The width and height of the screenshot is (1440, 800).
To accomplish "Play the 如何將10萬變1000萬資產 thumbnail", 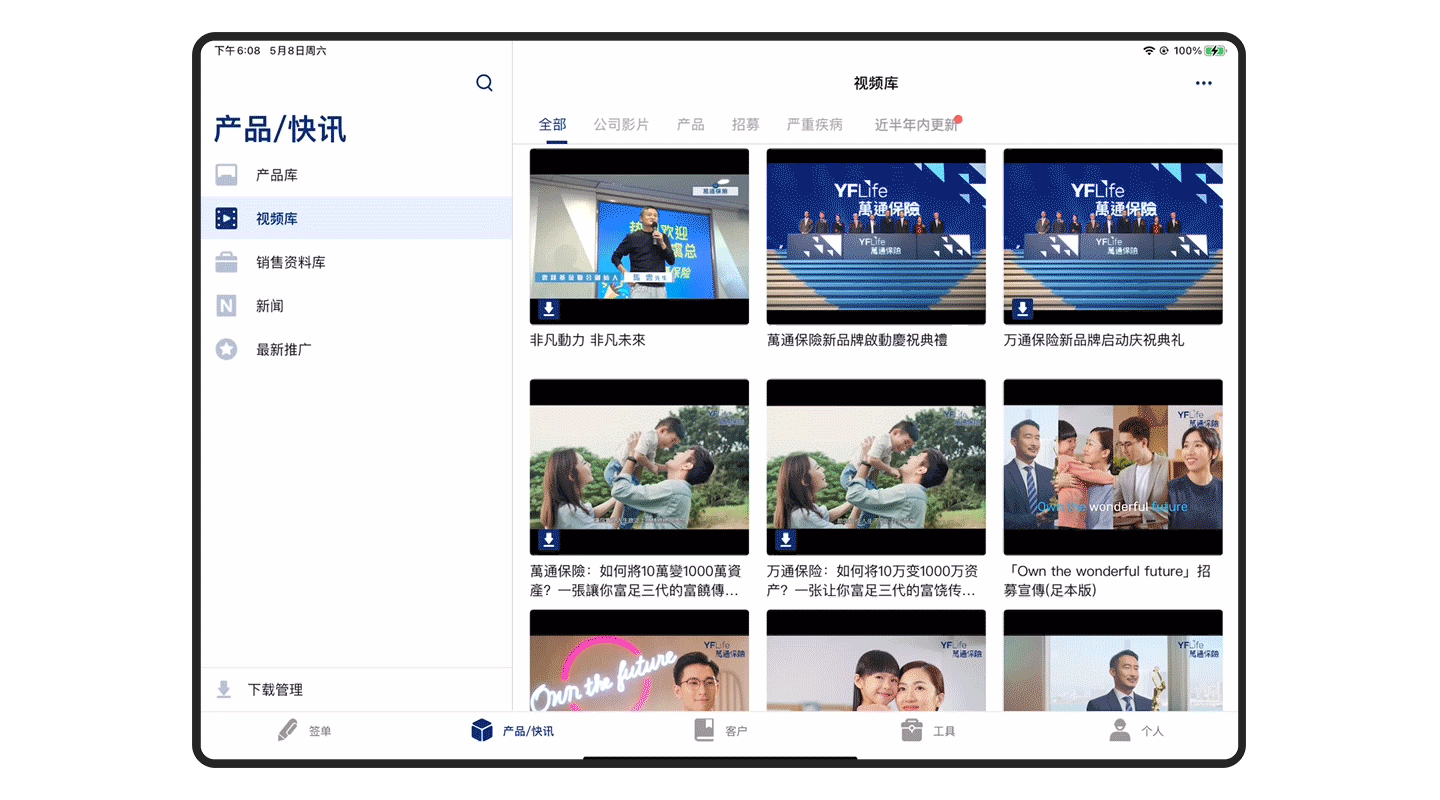I will click(x=639, y=467).
